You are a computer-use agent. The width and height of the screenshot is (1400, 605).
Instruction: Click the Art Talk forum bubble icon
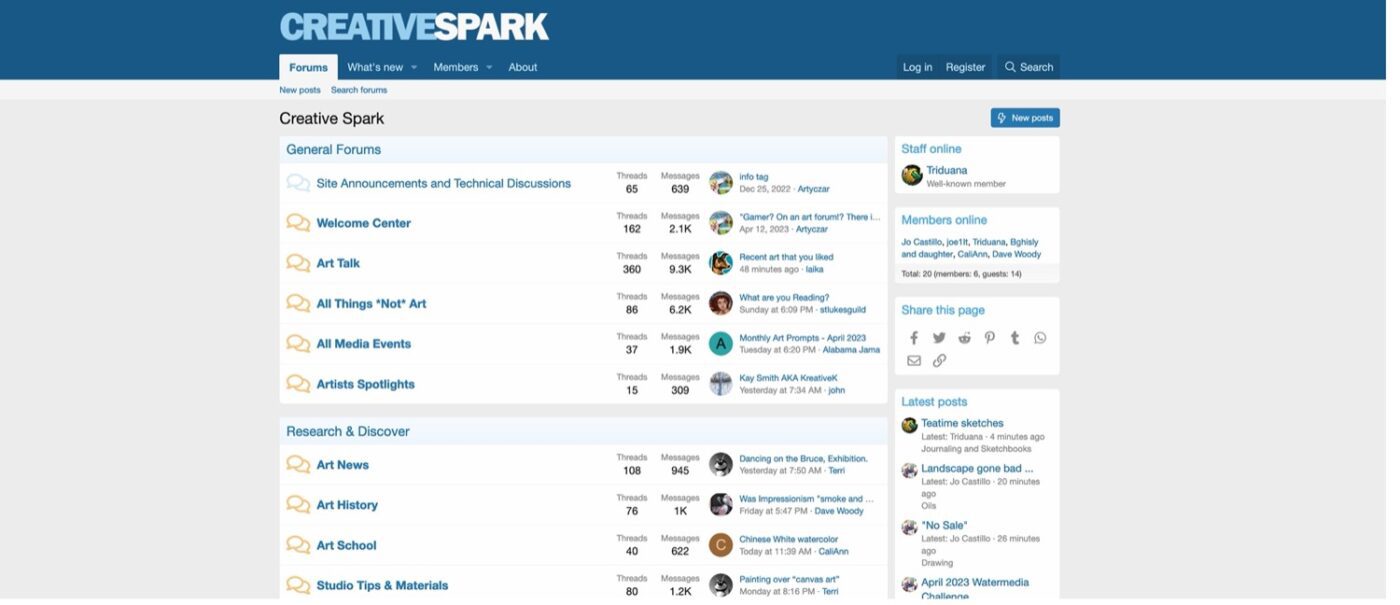298,263
